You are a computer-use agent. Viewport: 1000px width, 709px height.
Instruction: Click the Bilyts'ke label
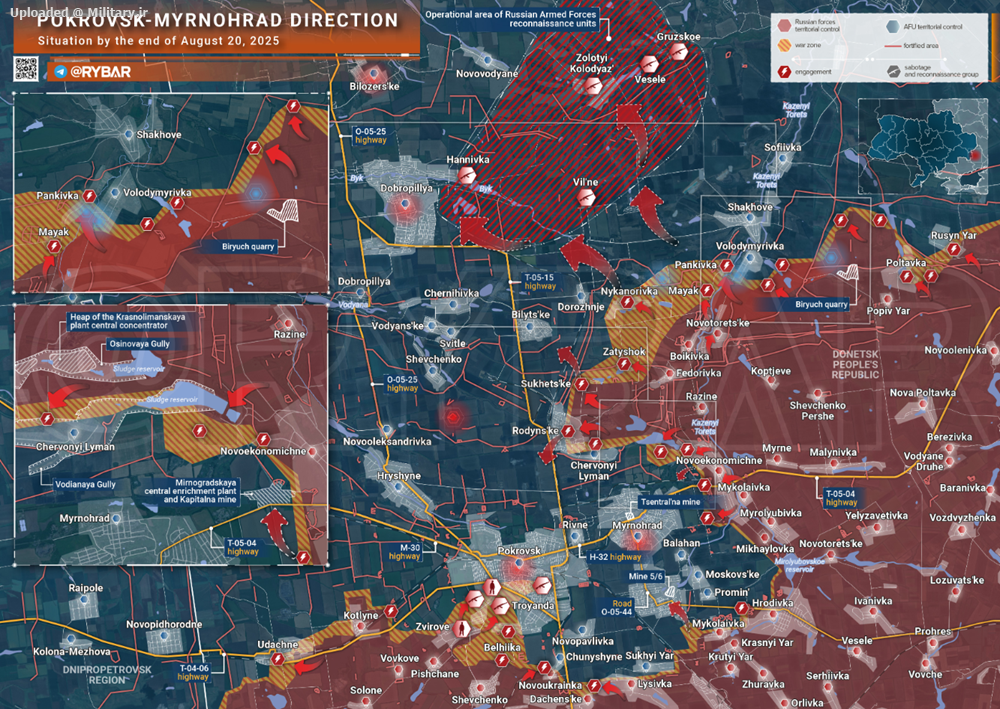click(x=531, y=315)
